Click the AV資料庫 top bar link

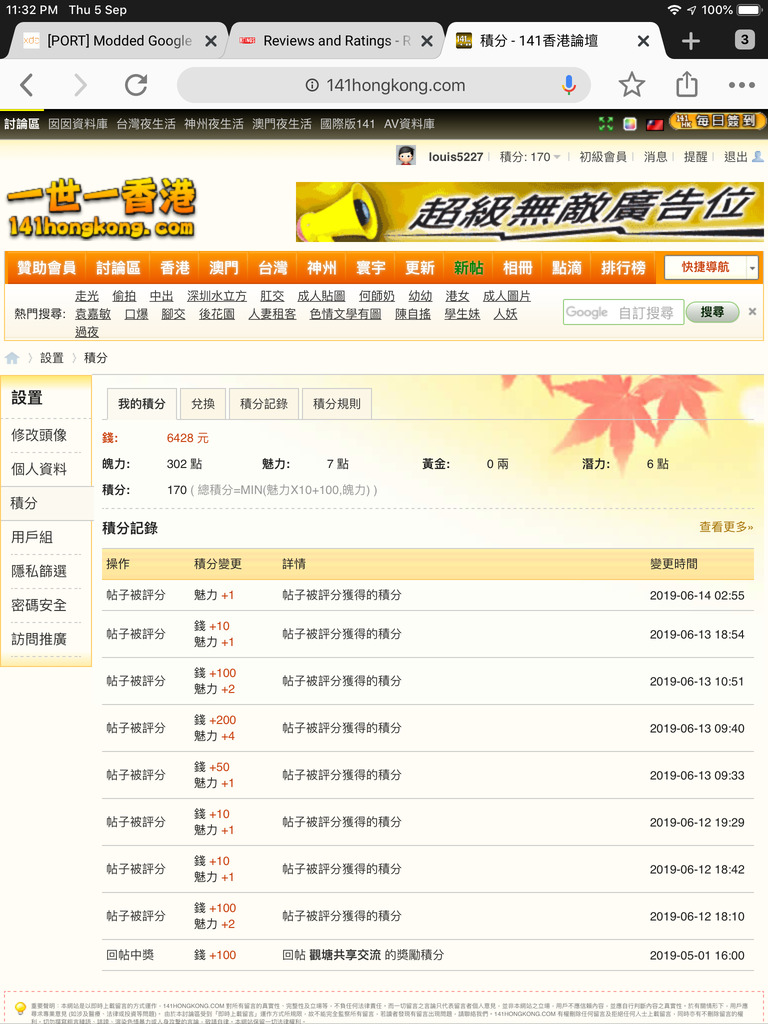(409, 123)
